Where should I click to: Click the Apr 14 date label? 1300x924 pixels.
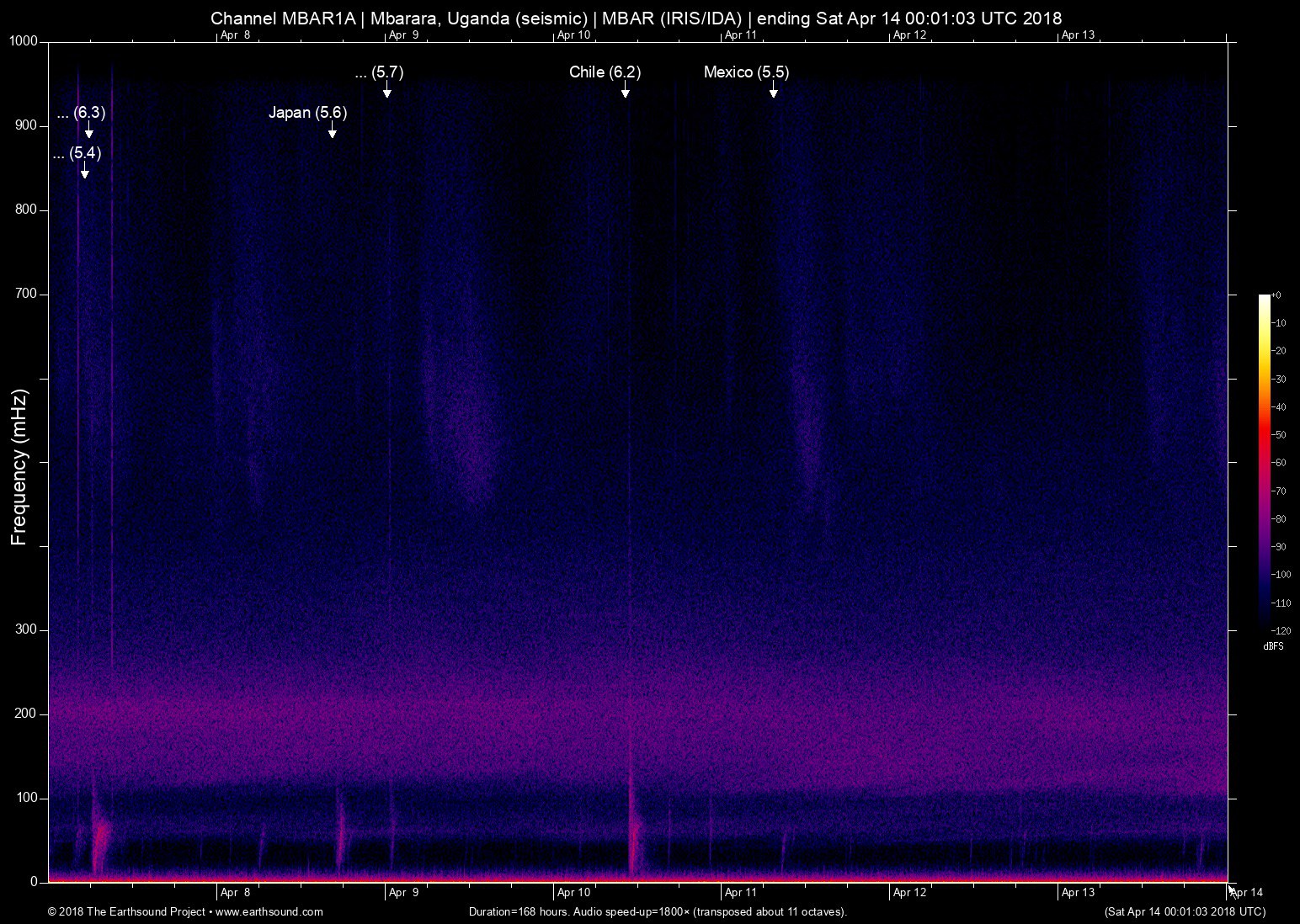coord(1246,892)
